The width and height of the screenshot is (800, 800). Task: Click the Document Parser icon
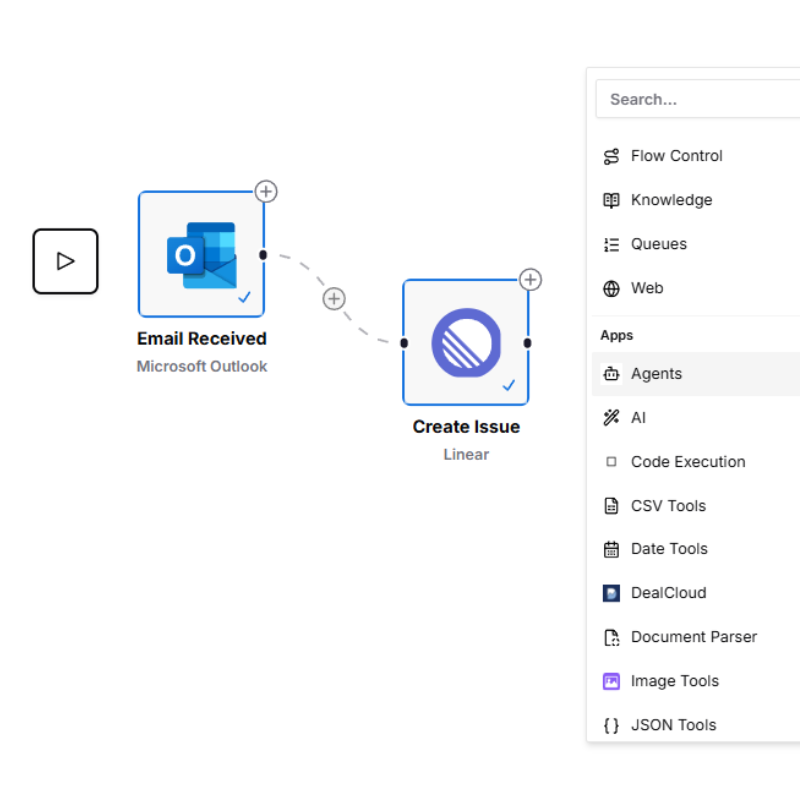611,637
